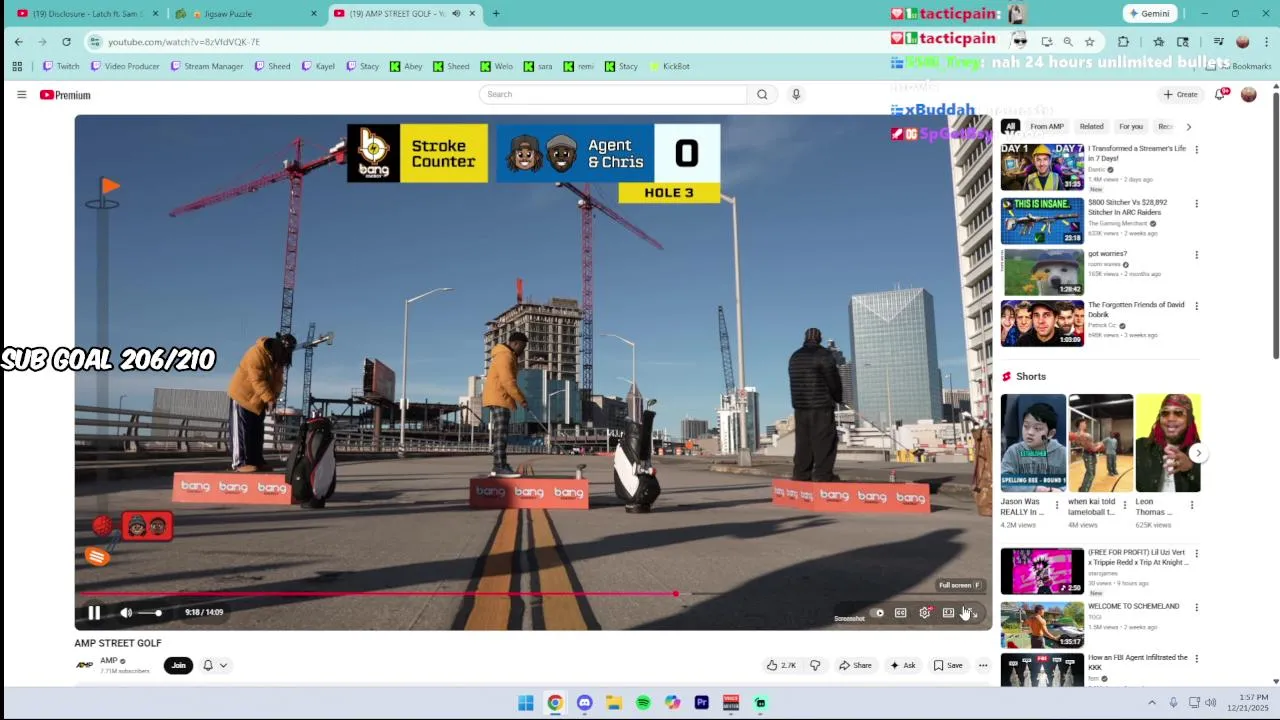Viewport: 1280px width, 720px height.
Task: Open the Create menu
Action: tap(1180, 94)
